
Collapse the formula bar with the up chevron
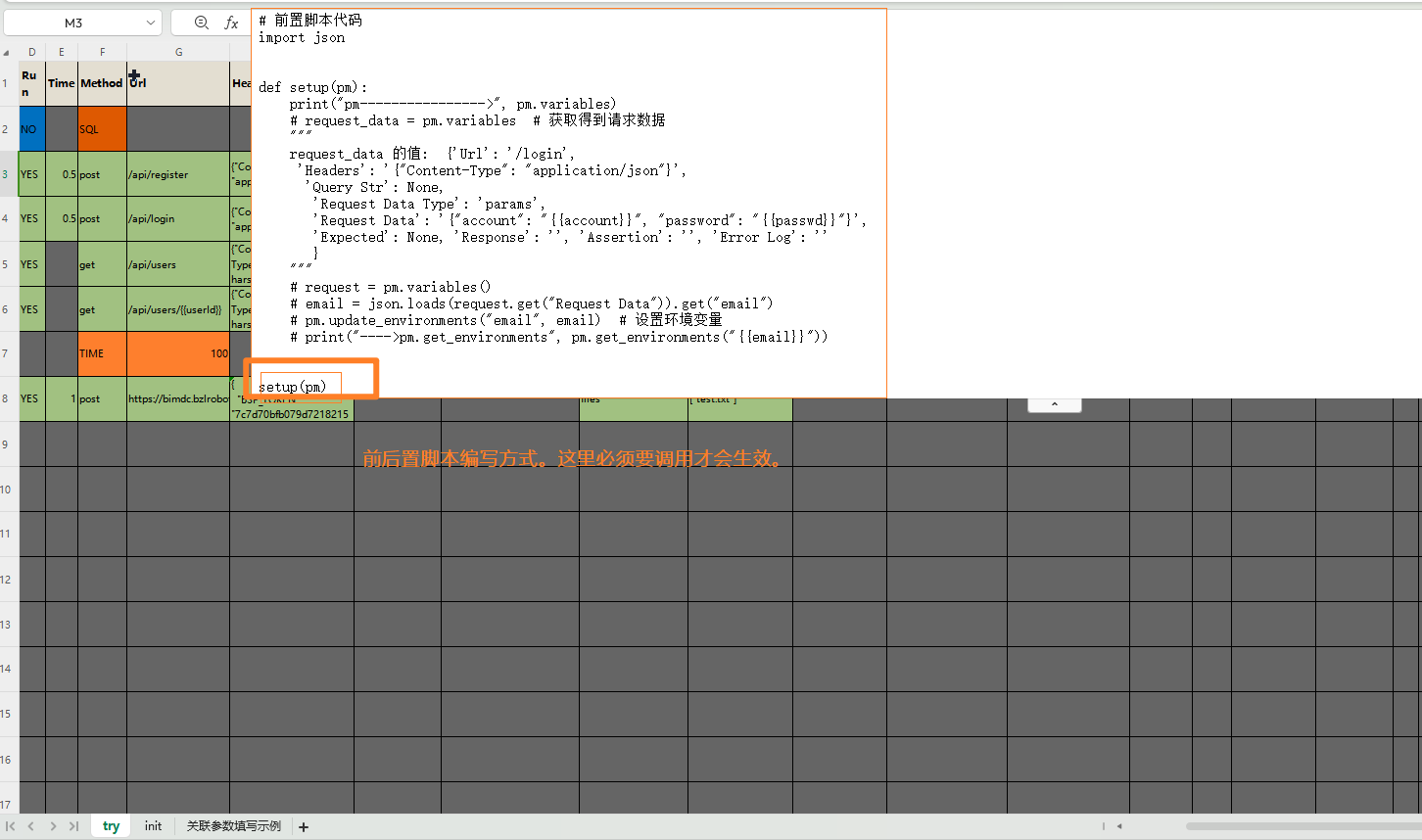[1055, 404]
